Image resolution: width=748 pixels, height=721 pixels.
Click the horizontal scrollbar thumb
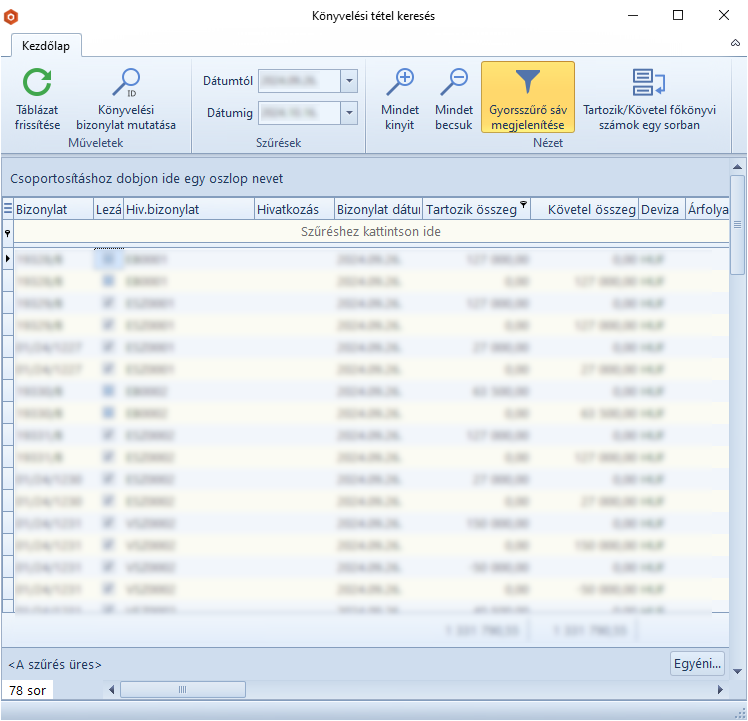click(x=182, y=689)
